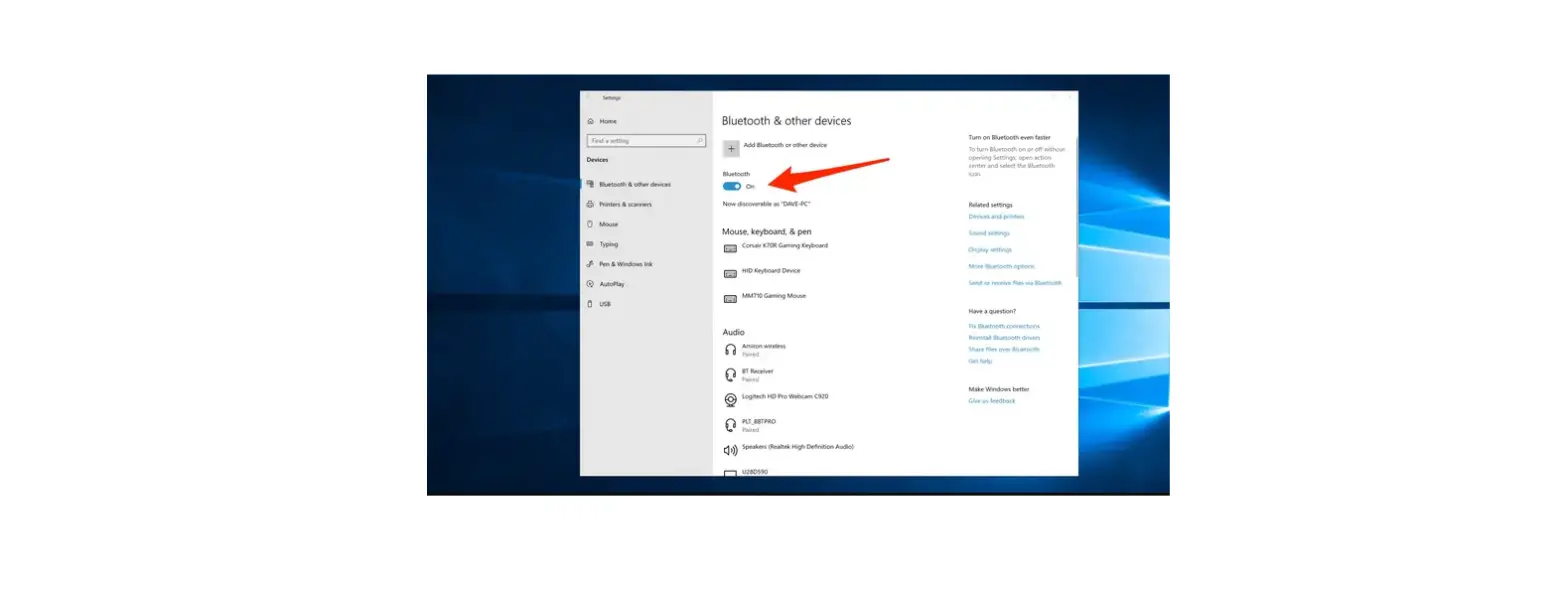Image resolution: width=1568 pixels, height=591 pixels.
Task: Open Pen & Windows Ink page
Action: (626, 264)
